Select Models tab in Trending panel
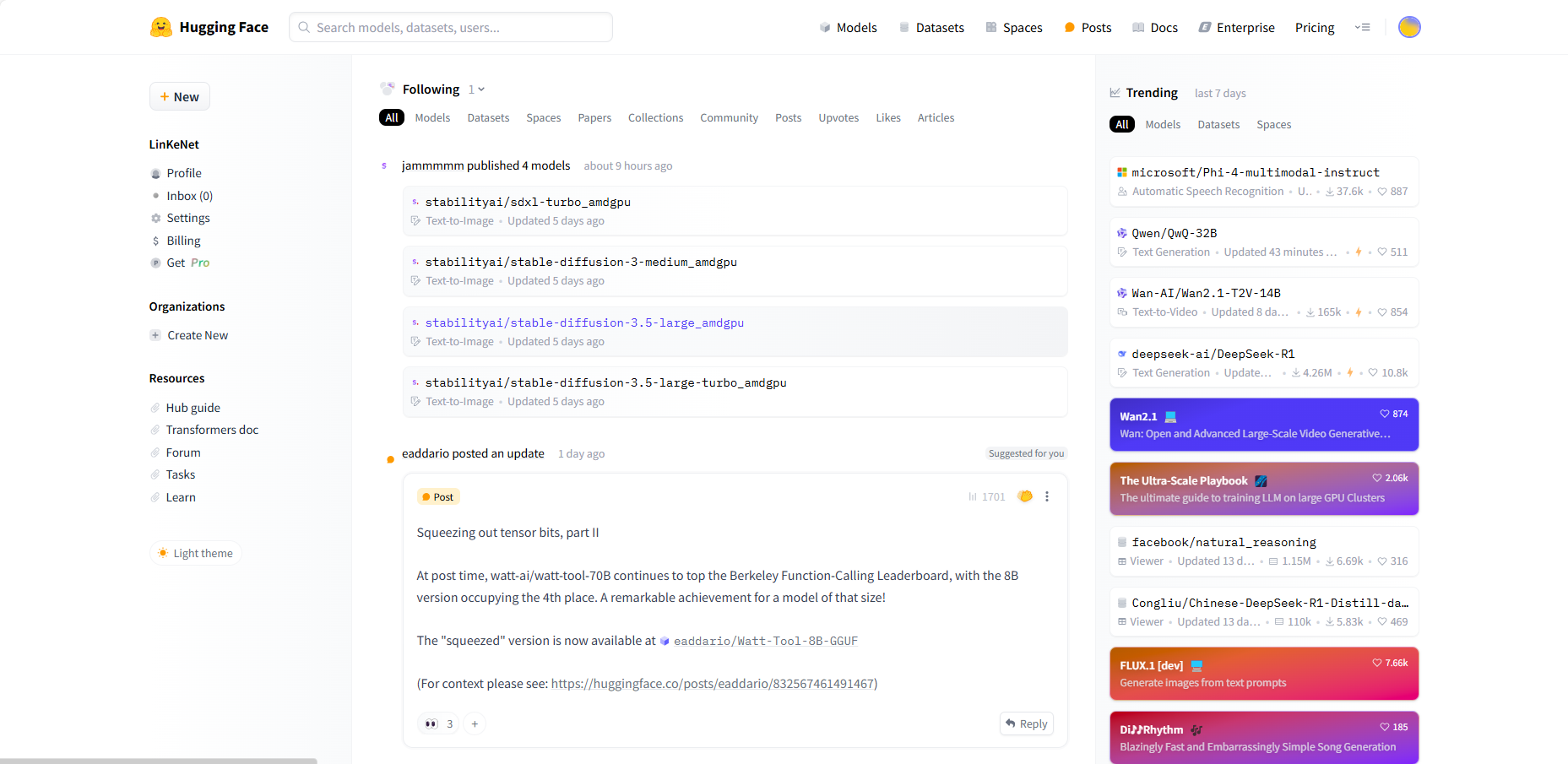The height and width of the screenshot is (764, 1568). click(x=1163, y=124)
